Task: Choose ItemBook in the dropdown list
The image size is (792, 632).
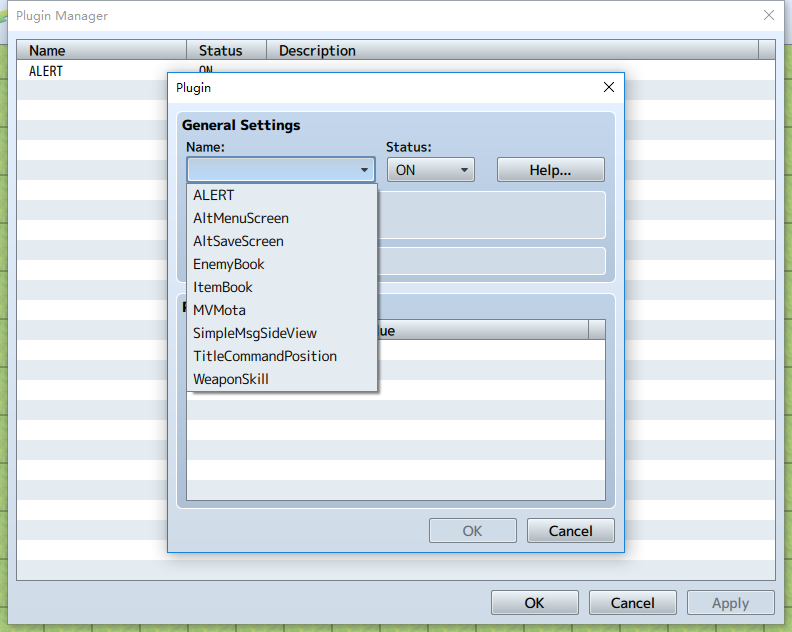Action: tap(282, 287)
